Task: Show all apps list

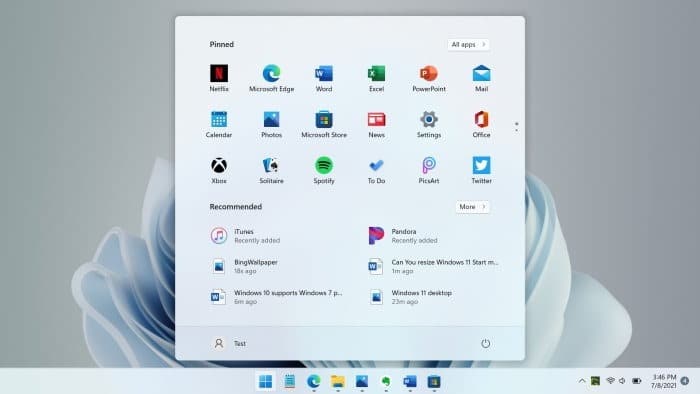Action: click(468, 45)
